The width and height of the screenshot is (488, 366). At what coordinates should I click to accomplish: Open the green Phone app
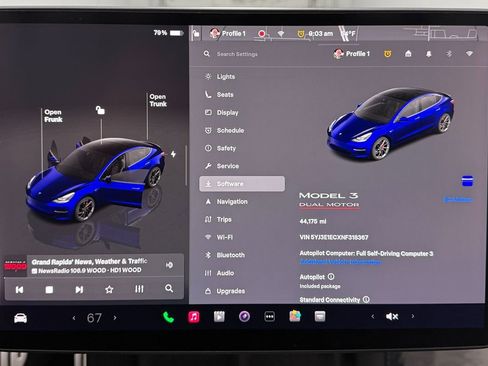click(x=168, y=317)
